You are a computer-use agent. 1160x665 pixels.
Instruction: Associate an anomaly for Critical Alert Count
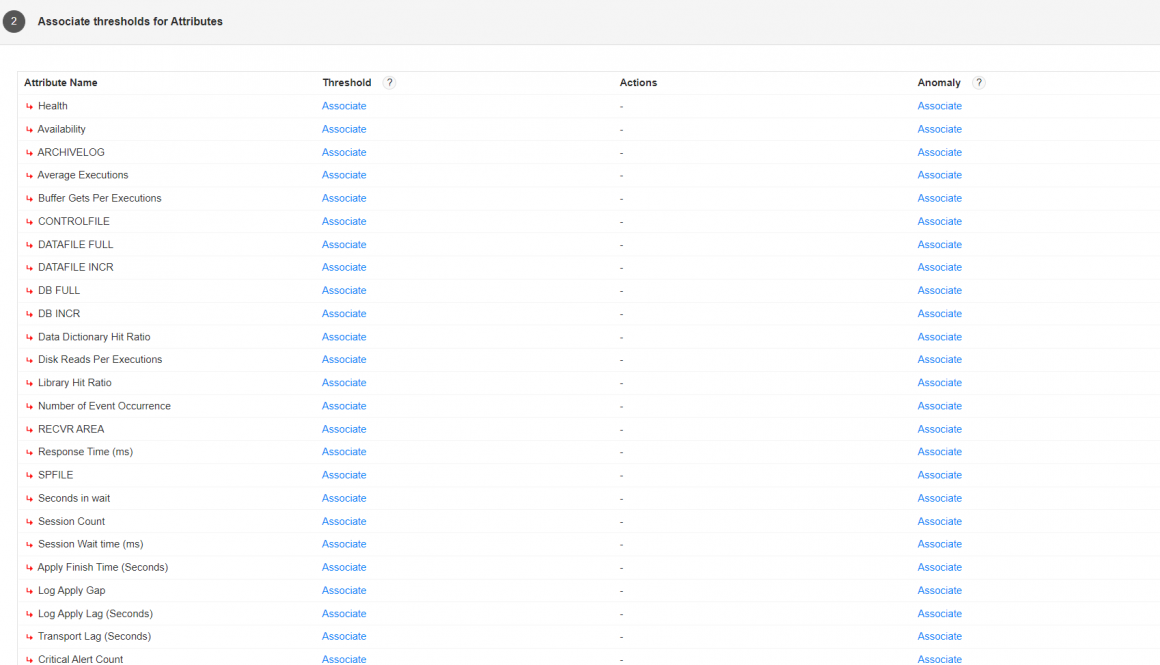(x=939, y=659)
